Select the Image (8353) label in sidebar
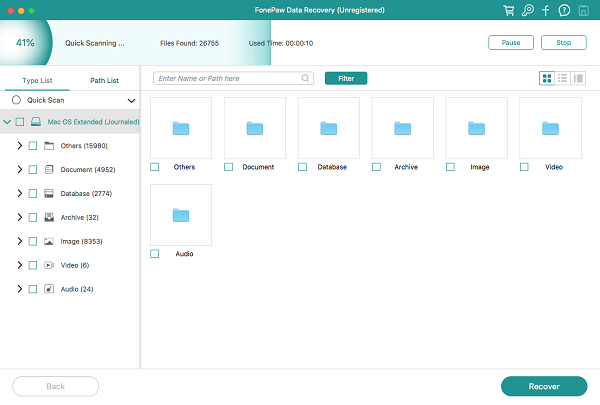This screenshot has width=600, height=405. (x=82, y=241)
